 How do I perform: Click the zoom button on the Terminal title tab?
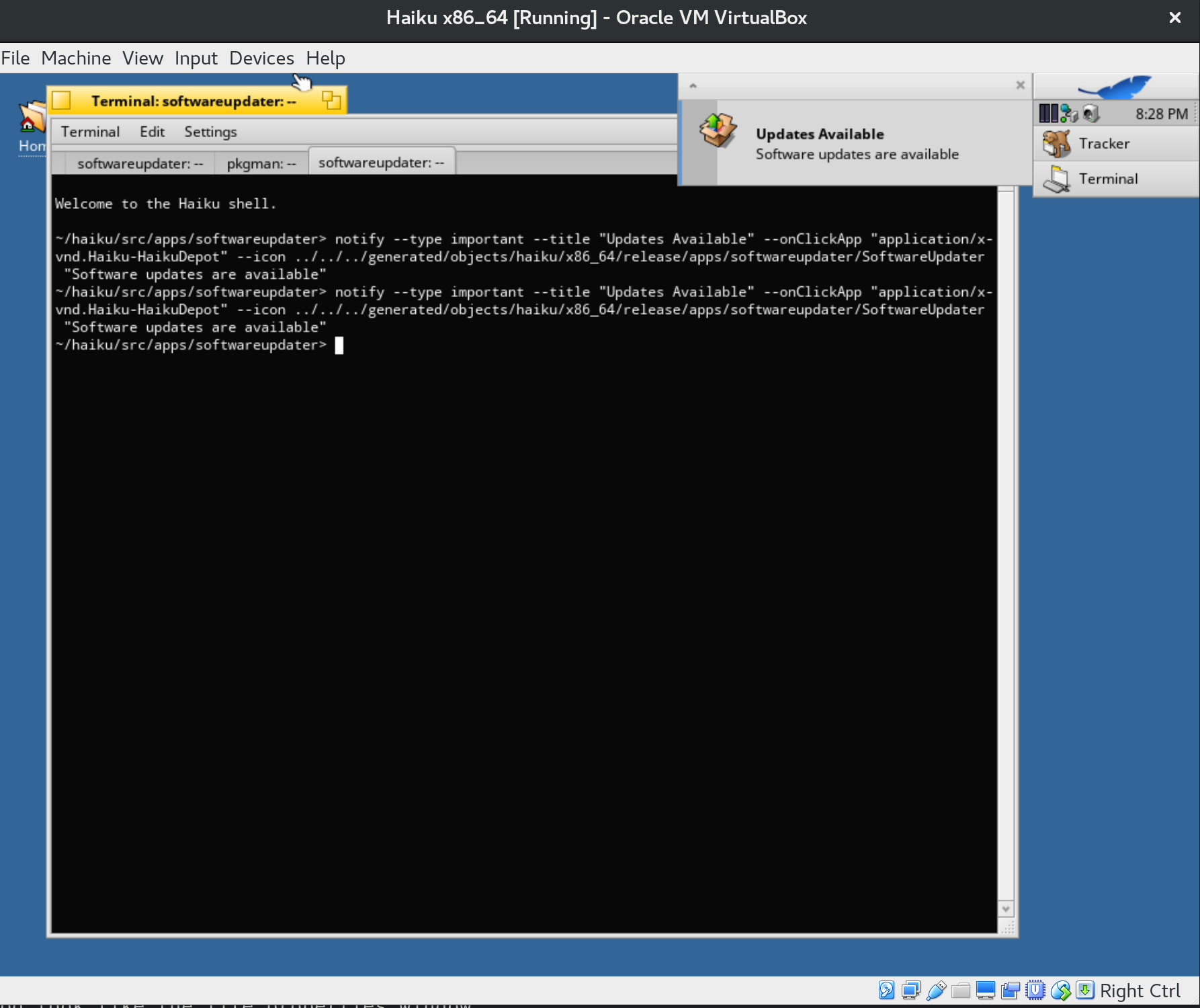[331, 100]
